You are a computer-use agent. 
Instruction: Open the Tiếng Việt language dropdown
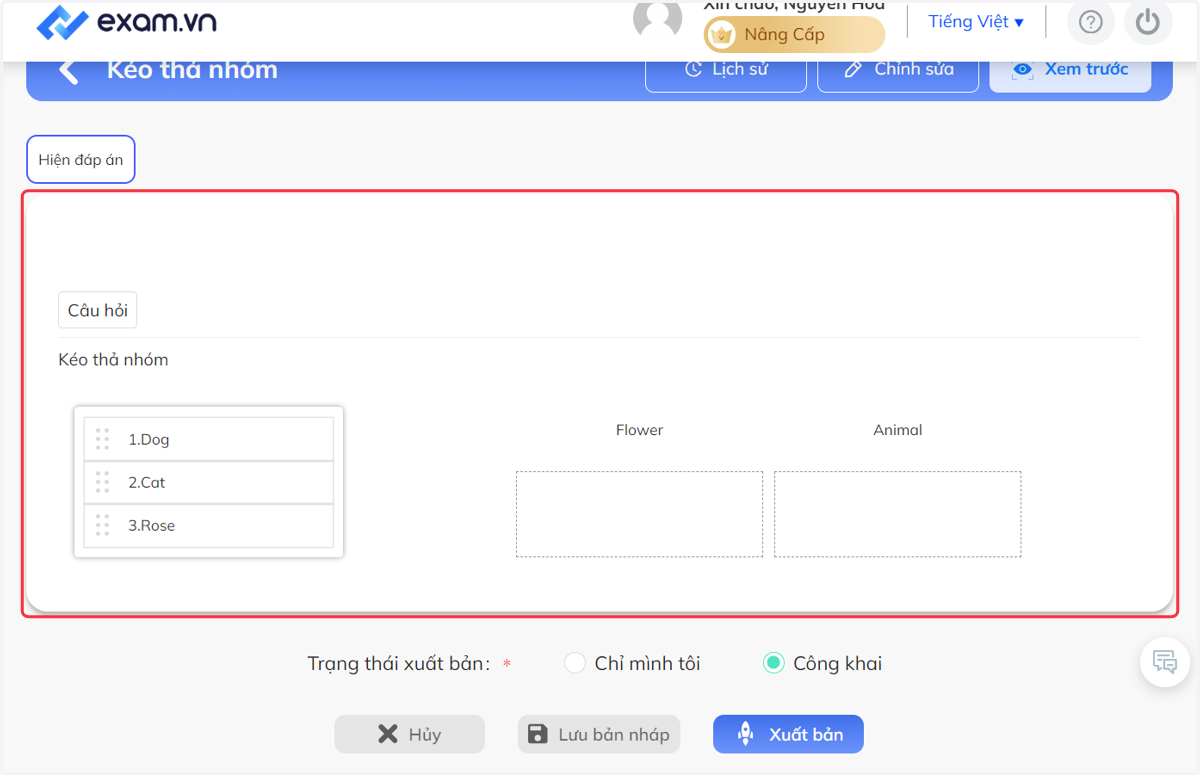[x=976, y=22]
